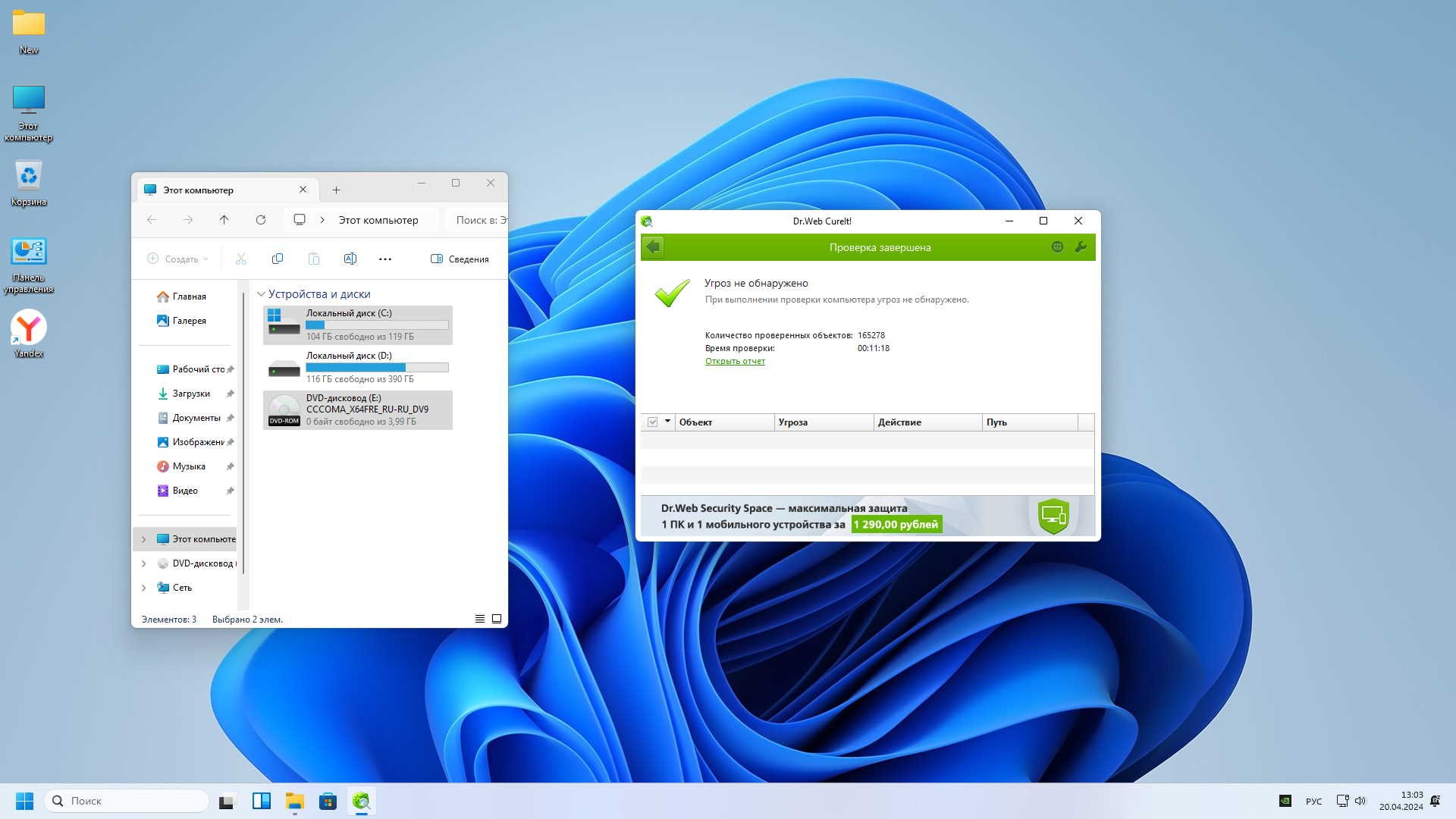Click Dr.Web CureIt taskbar icon
Image resolution: width=1456 pixels, height=819 pixels.
(x=361, y=801)
